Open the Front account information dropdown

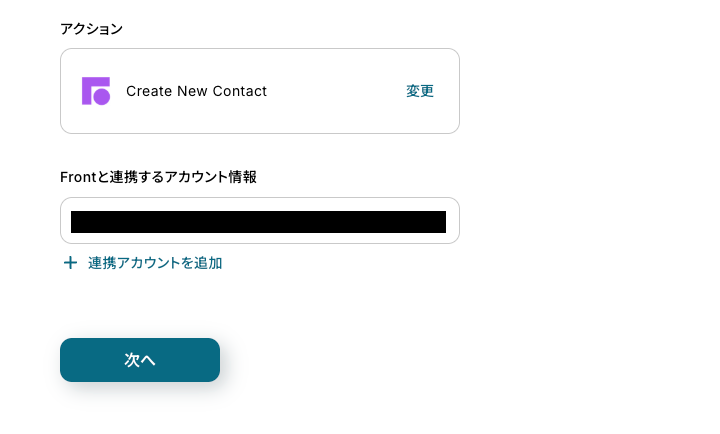(x=259, y=221)
